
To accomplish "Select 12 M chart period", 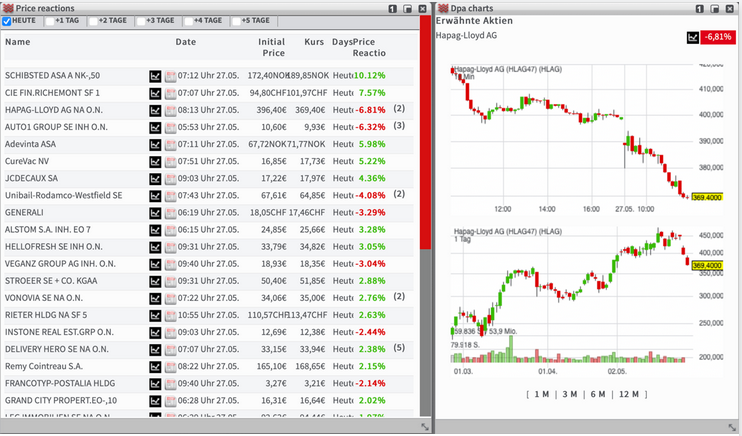I will pos(629,394).
